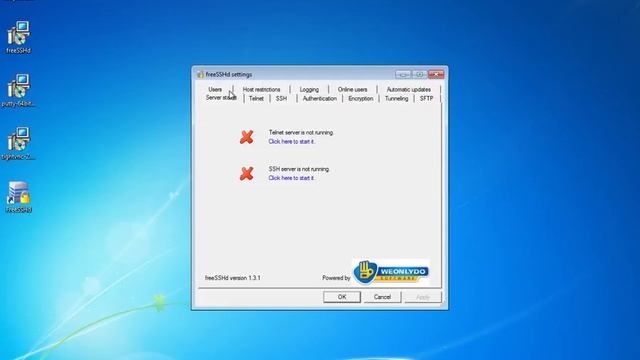Click the 'freeSSHd settings' window title
This screenshot has width=640, height=360.
(x=229, y=74)
